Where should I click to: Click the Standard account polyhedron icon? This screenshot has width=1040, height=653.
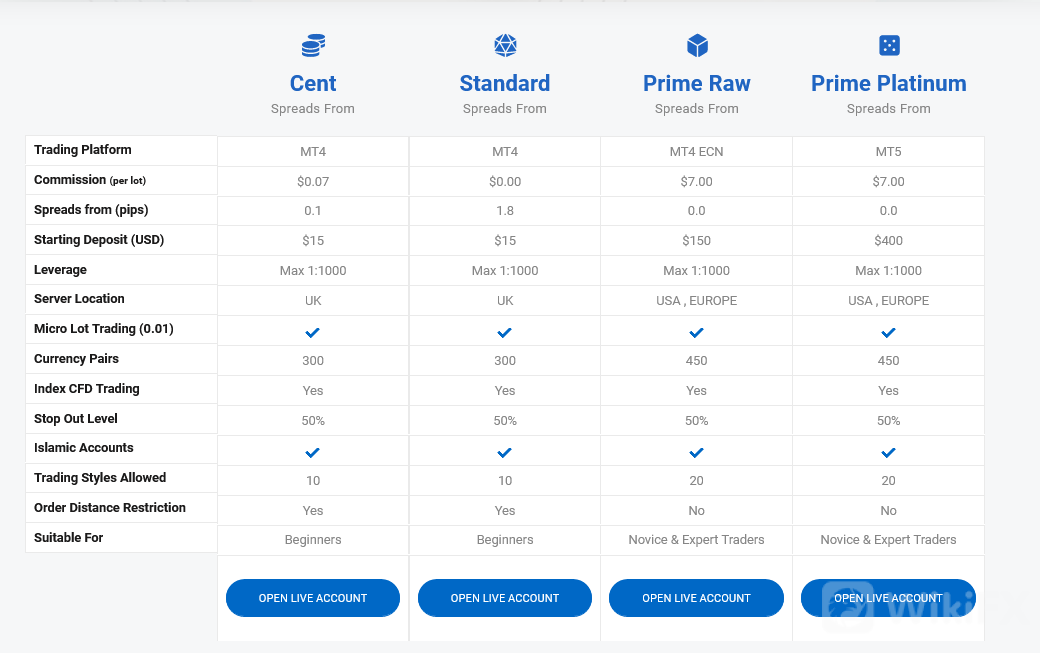tap(505, 45)
